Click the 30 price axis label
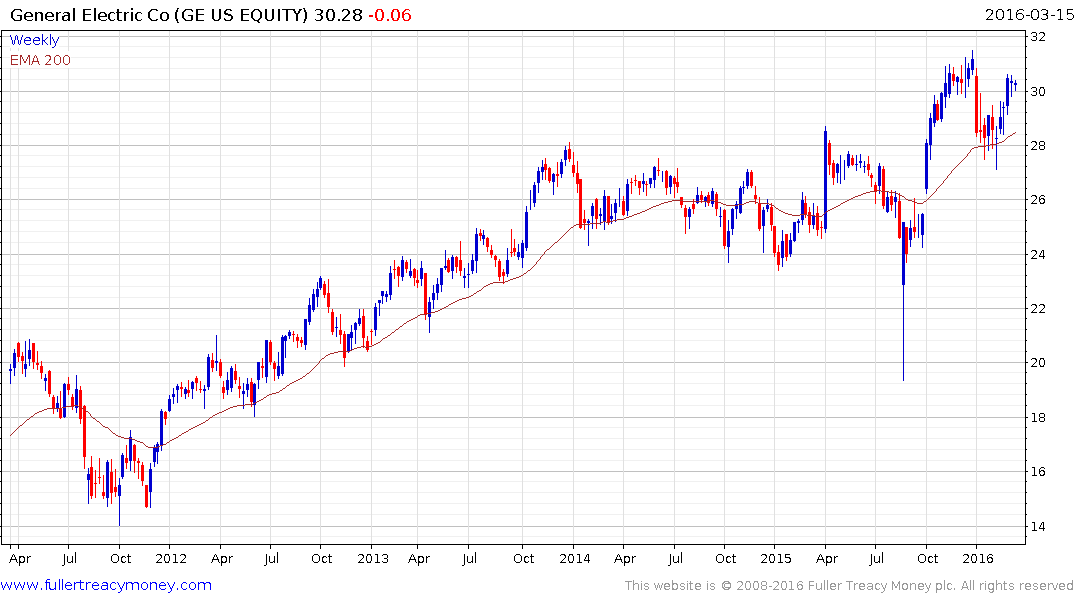Image resolution: width=1075 pixels, height=600 pixels. (1038, 91)
